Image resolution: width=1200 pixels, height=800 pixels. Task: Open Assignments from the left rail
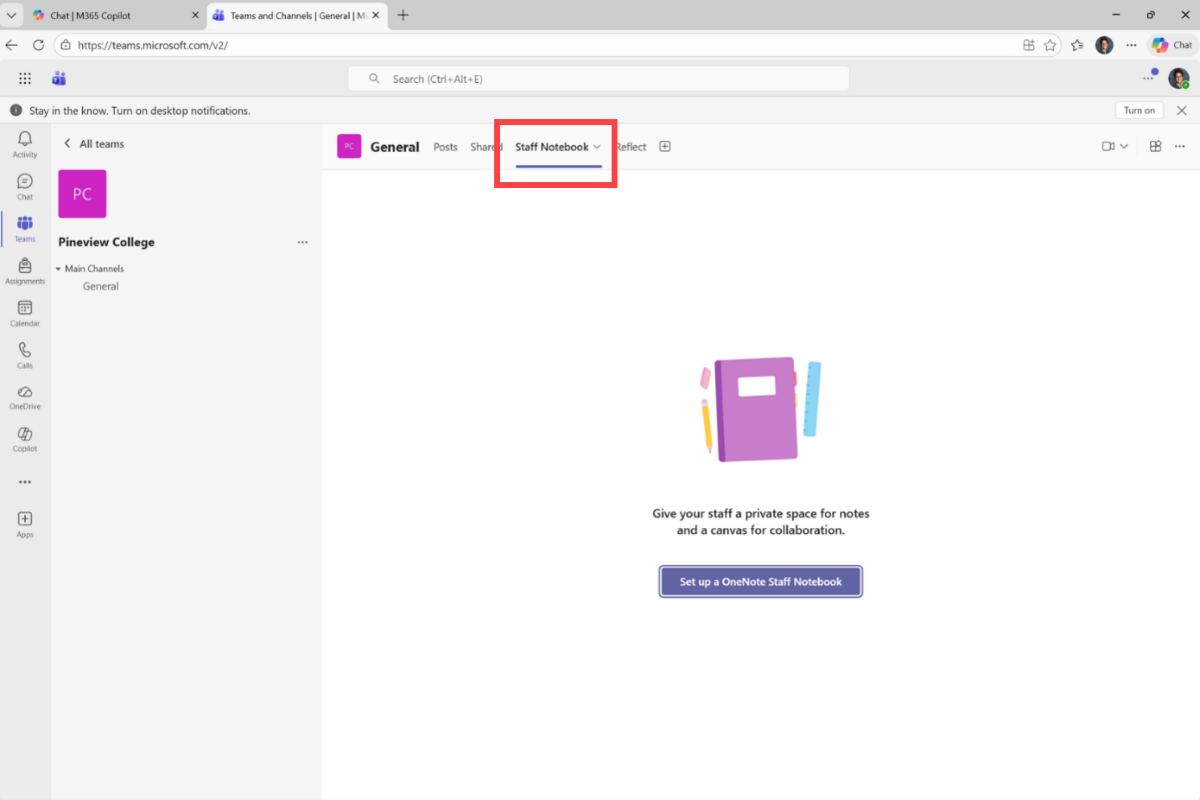pyautogui.click(x=25, y=271)
